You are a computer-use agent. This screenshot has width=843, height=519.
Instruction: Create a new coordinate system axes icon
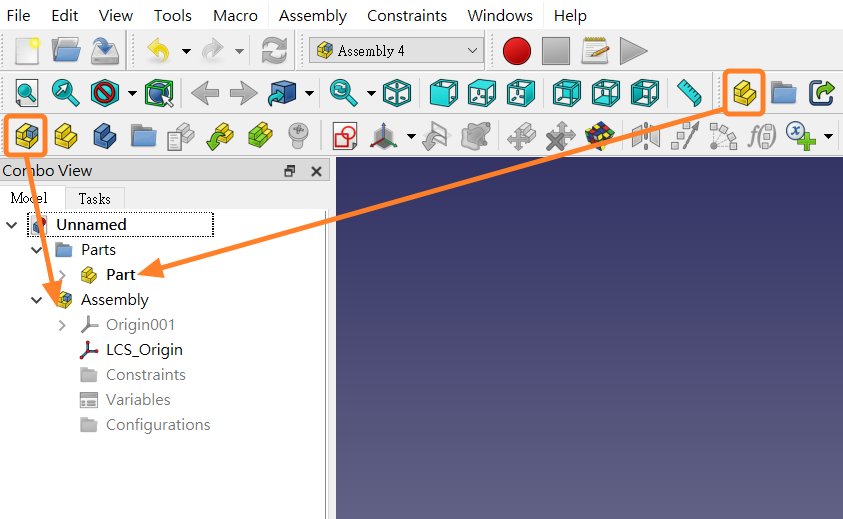tap(383, 136)
